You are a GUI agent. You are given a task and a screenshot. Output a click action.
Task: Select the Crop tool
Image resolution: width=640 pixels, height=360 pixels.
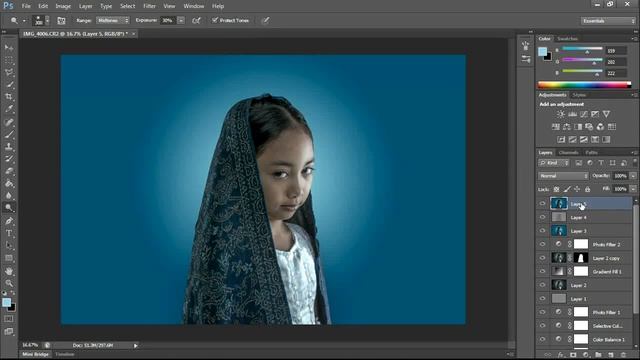9,97
